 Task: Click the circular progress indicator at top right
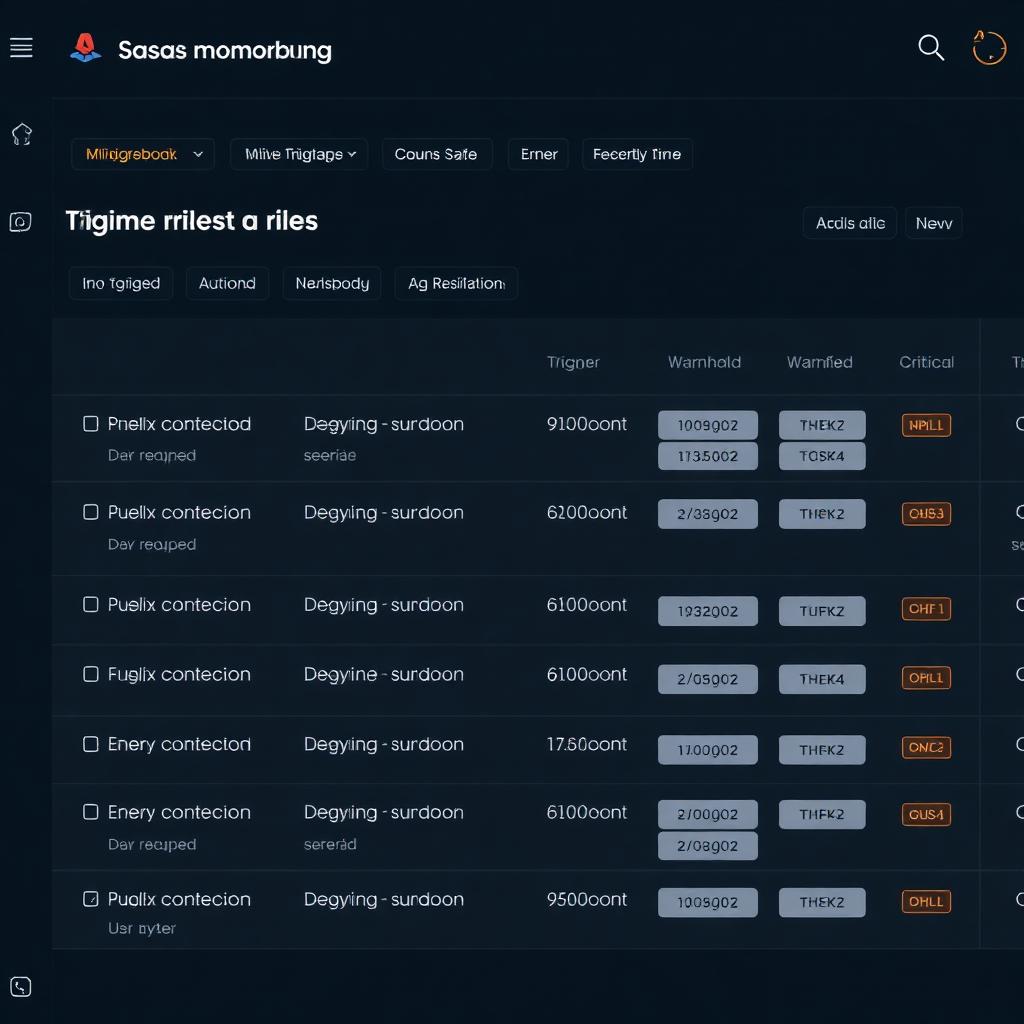(x=989, y=47)
